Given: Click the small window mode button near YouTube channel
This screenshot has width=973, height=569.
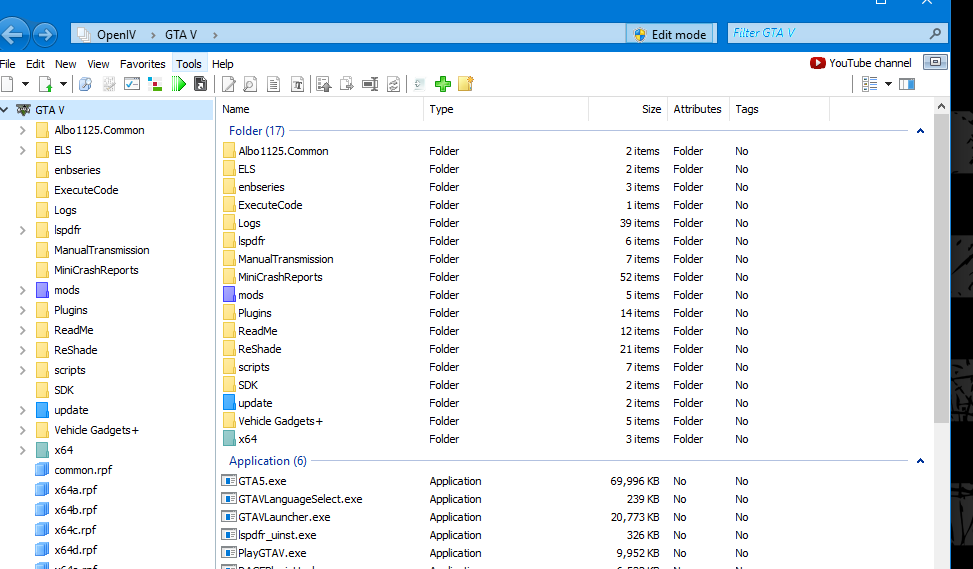Looking at the screenshot, I should click(x=935, y=62).
